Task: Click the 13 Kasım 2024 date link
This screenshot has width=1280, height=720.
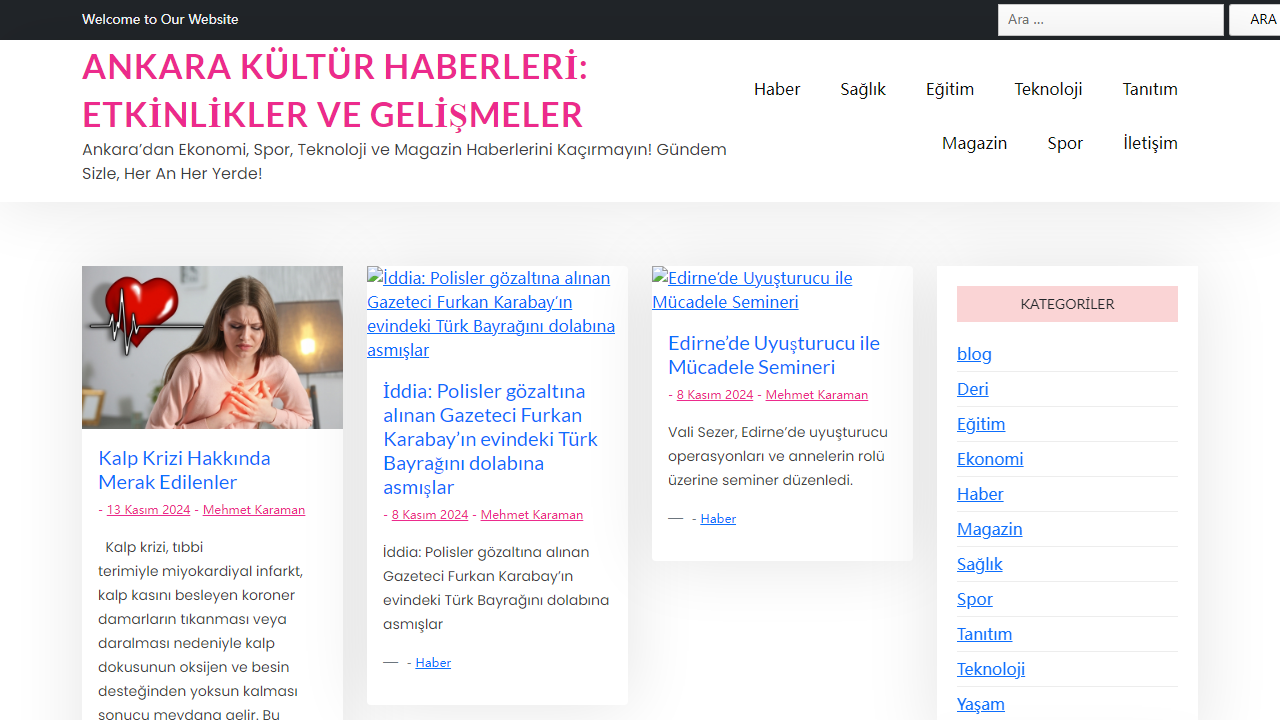Action: [x=148, y=509]
